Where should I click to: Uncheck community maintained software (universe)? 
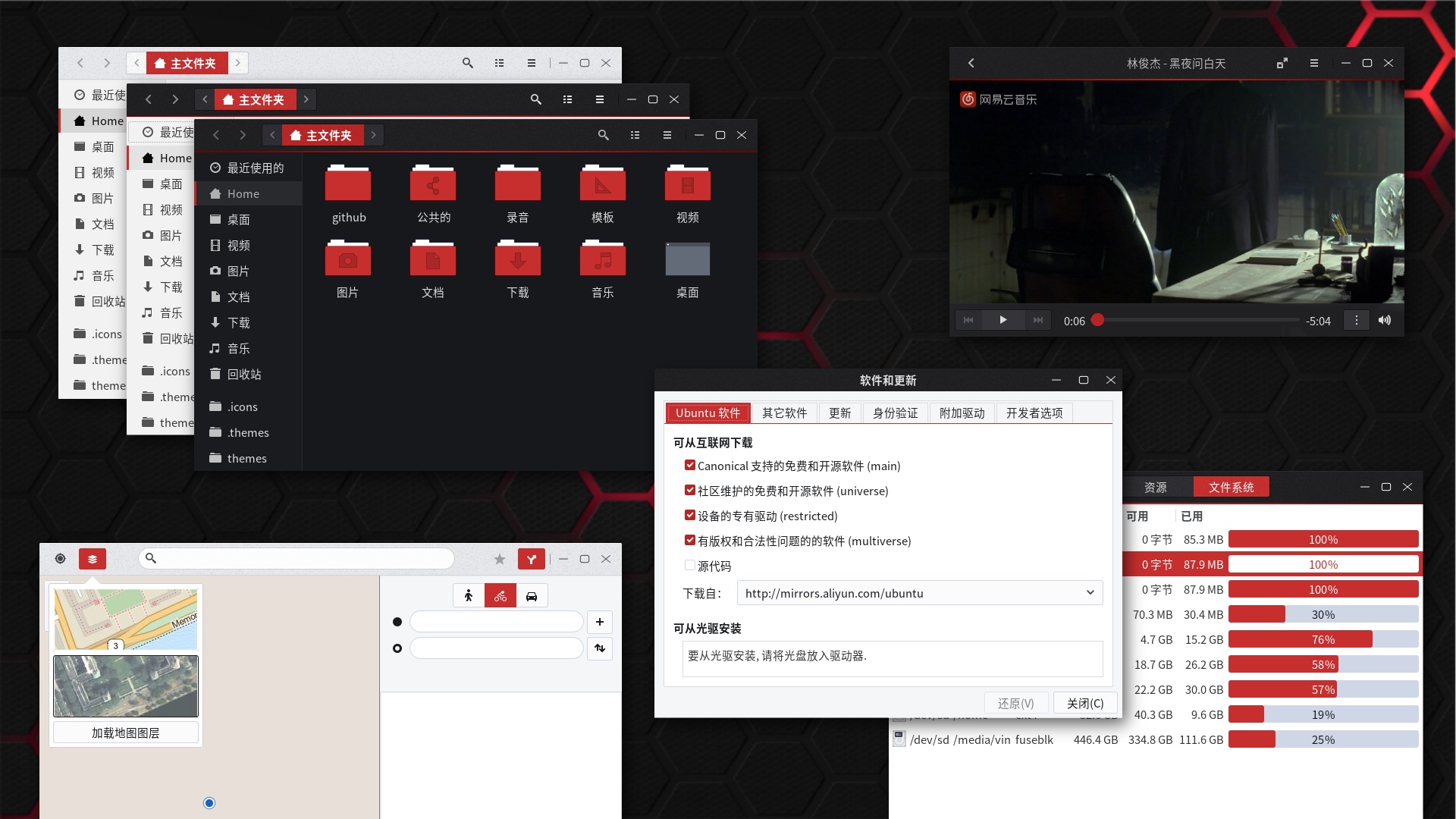[x=690, y=490]
